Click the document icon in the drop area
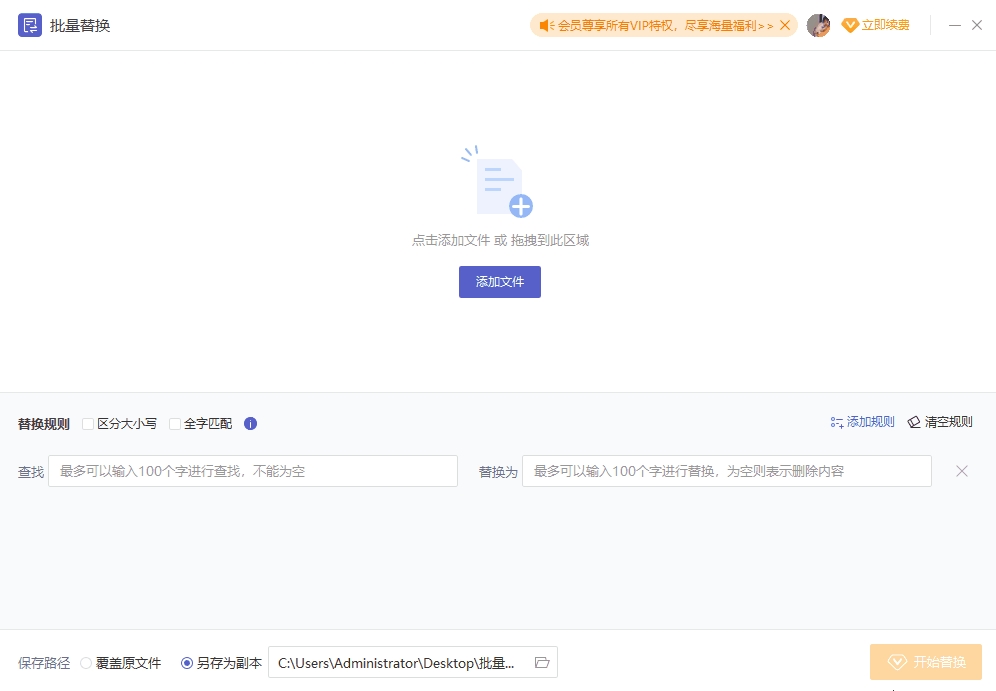Viewport: 996px width, 691px height. pyautogui.click(x=497, y=186)
